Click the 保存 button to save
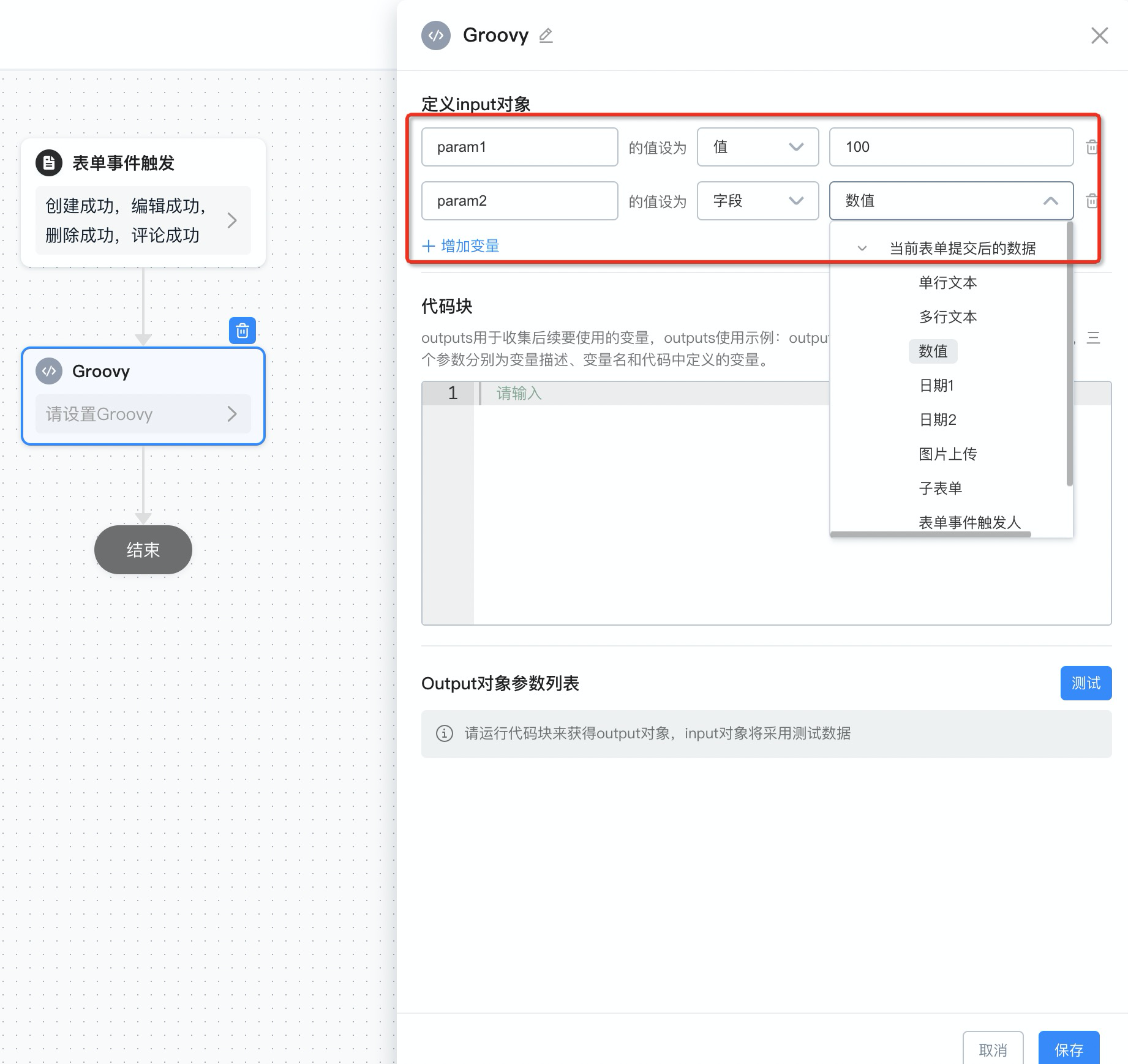This screenshot has width=1128, height=1064. tap(1069, 1049)
